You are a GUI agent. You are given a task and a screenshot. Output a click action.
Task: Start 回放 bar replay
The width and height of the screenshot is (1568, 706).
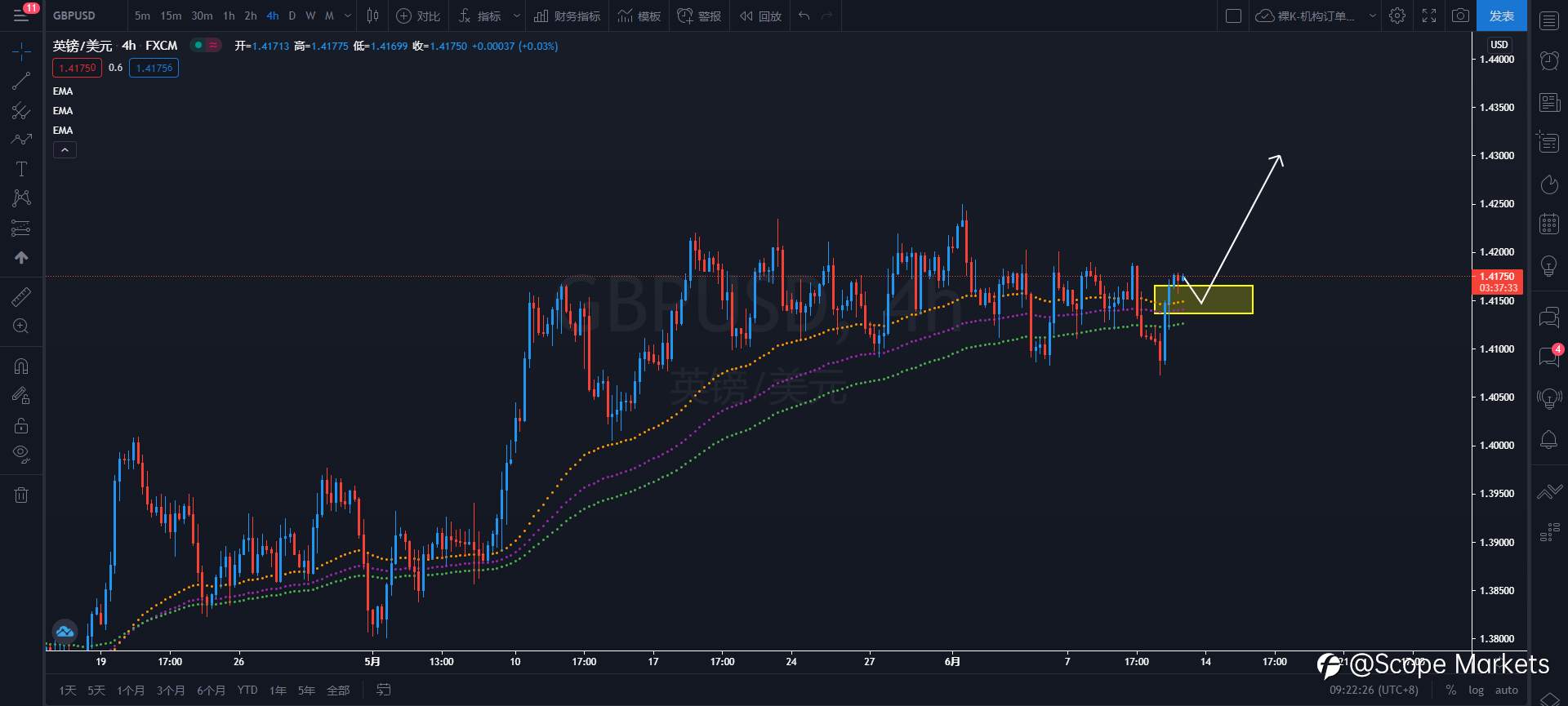pyautogui.click(x=760, y=16)
